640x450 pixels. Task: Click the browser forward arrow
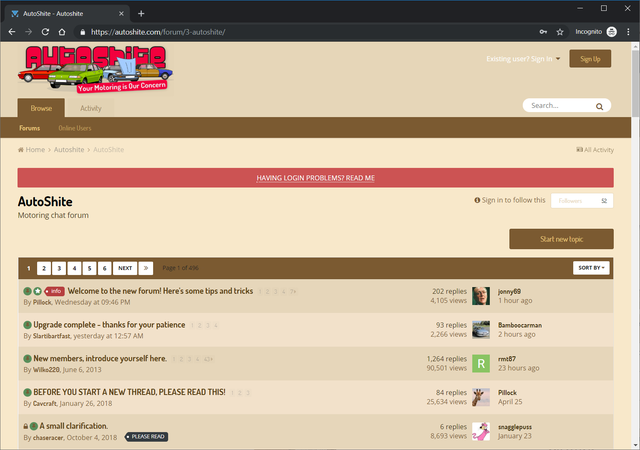point(28,32)
